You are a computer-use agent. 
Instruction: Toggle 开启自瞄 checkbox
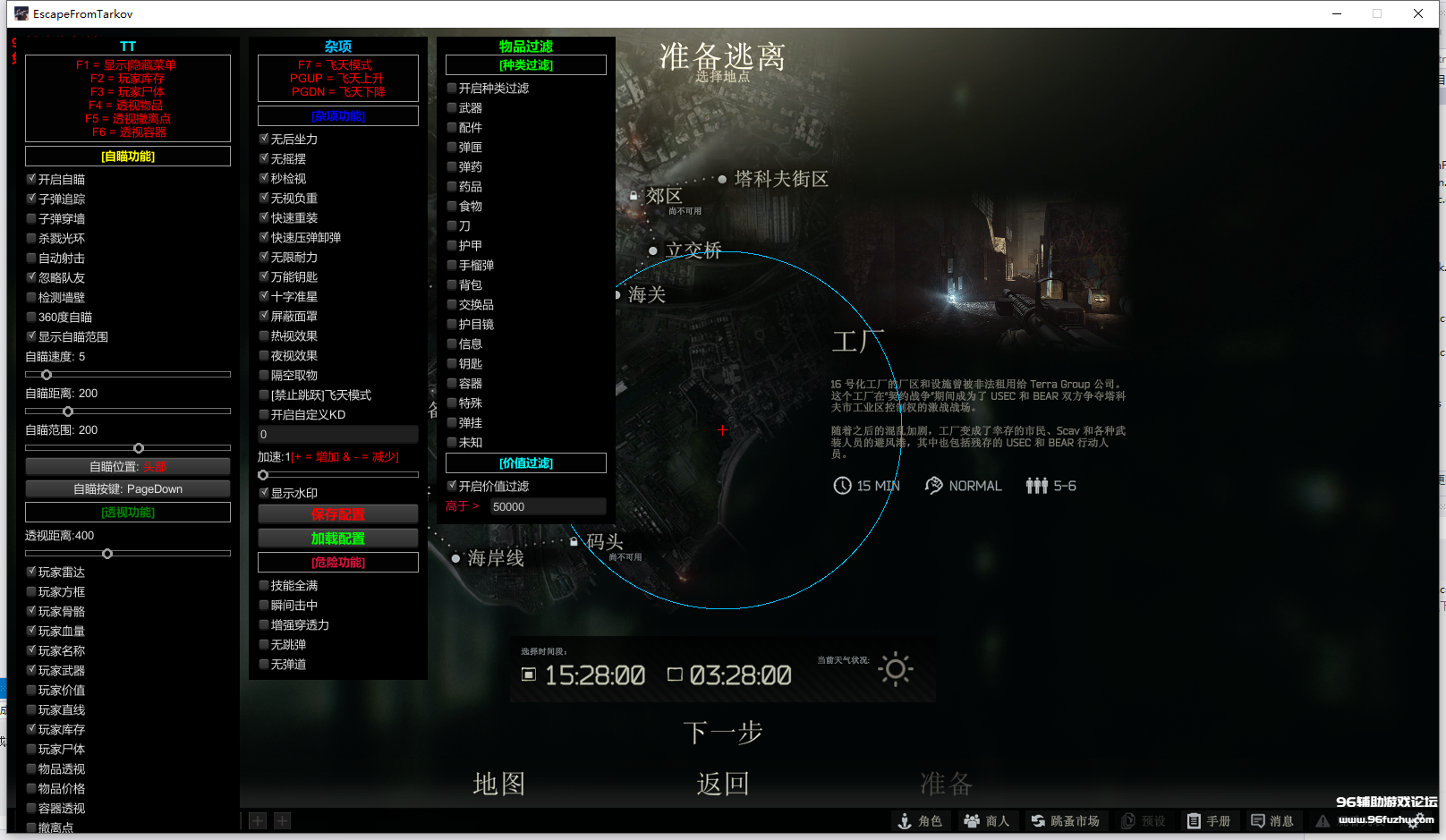[x=31, y=179]
